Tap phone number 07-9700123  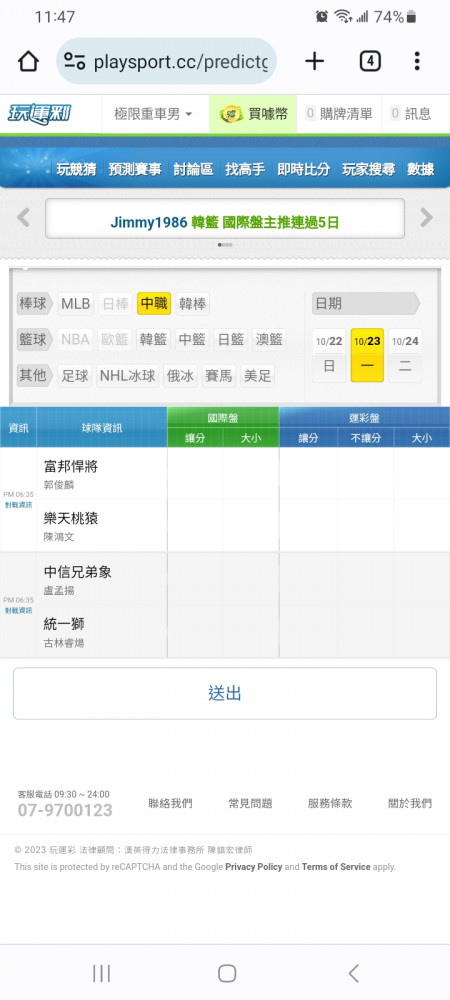pos(65,811)
